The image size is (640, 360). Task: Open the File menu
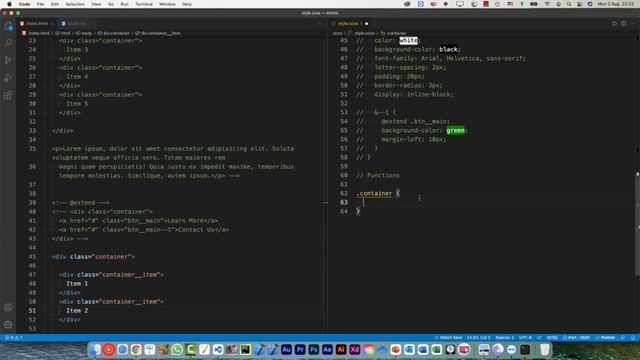click(x=40, y=4)
